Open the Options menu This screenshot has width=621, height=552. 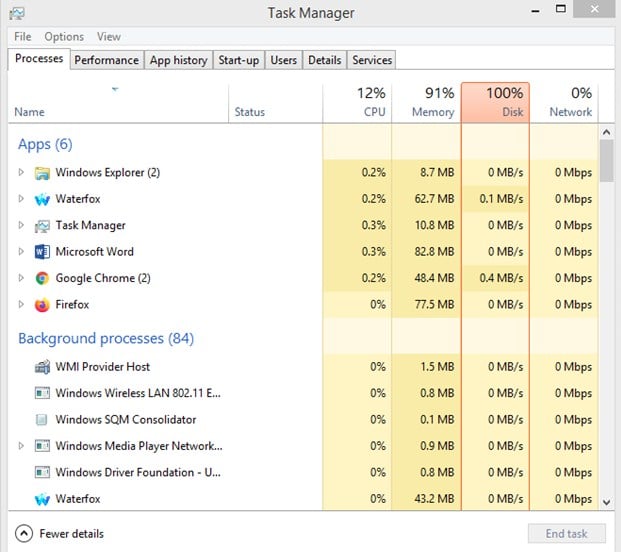64,36
